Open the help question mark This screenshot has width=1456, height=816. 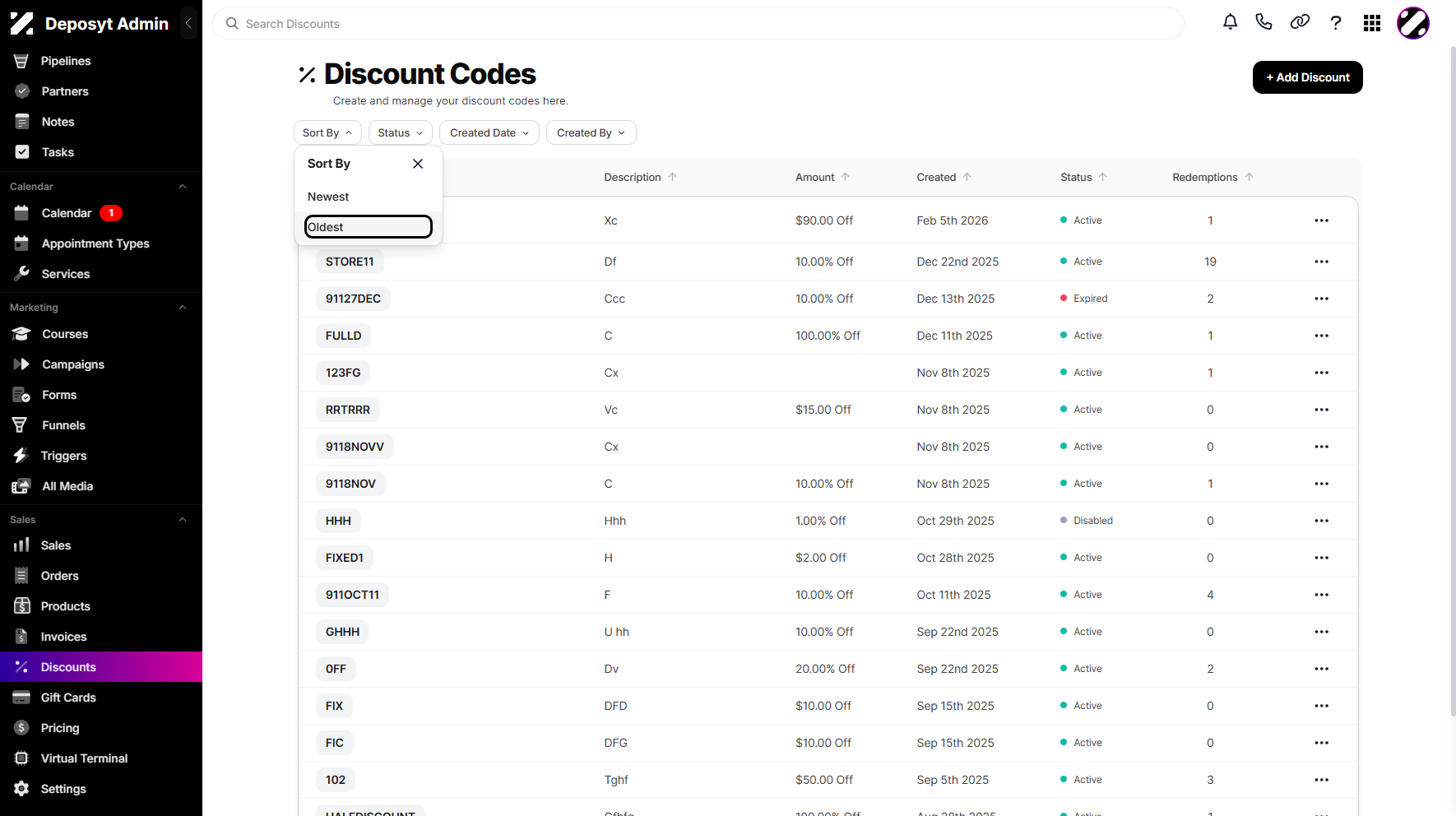(x=1336, y=23)
